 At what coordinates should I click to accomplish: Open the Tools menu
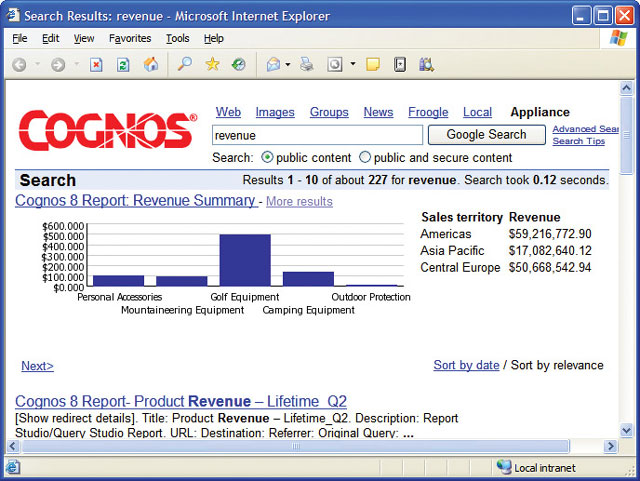pos(178,38)
